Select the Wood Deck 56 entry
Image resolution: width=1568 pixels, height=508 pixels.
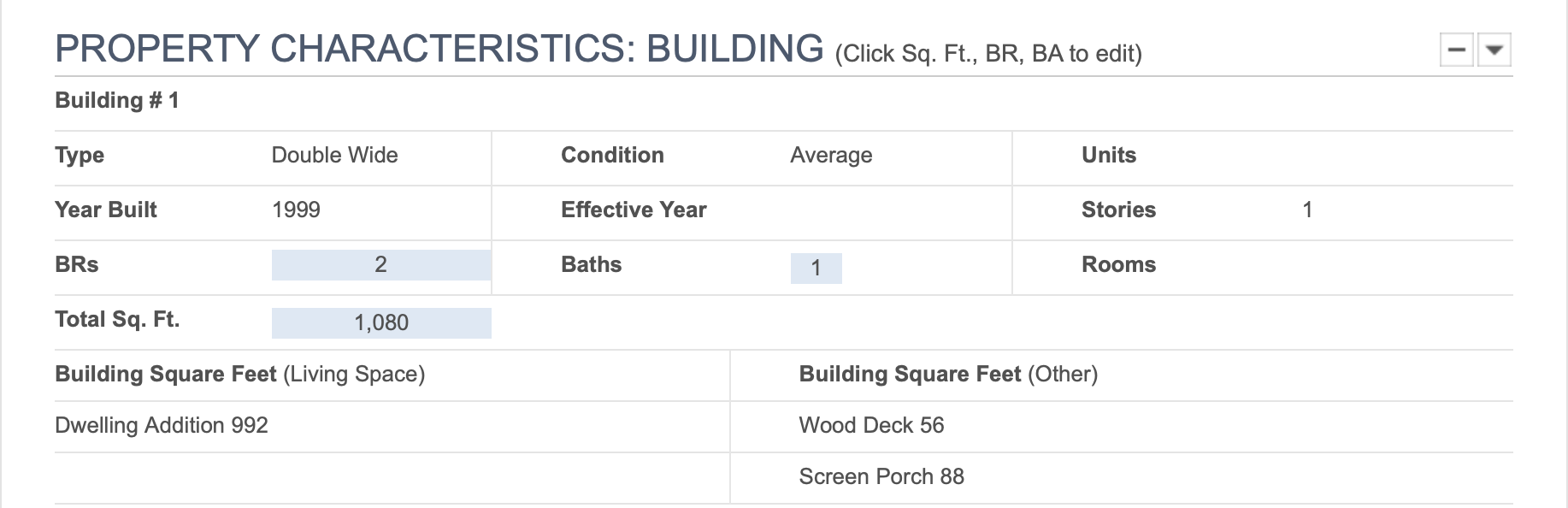pos(871,426)
